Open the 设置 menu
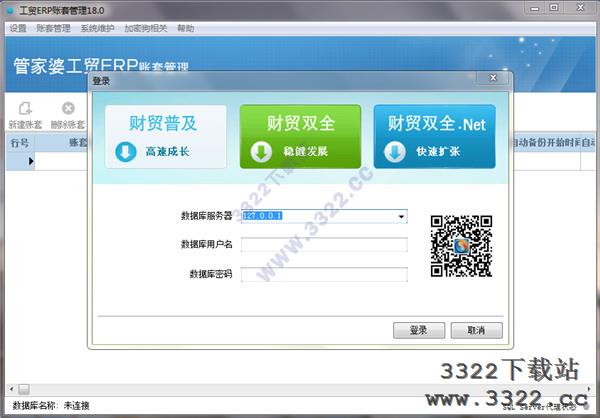Image resolution: width=600 pixels, height=418 pixels. coord(18,28)
